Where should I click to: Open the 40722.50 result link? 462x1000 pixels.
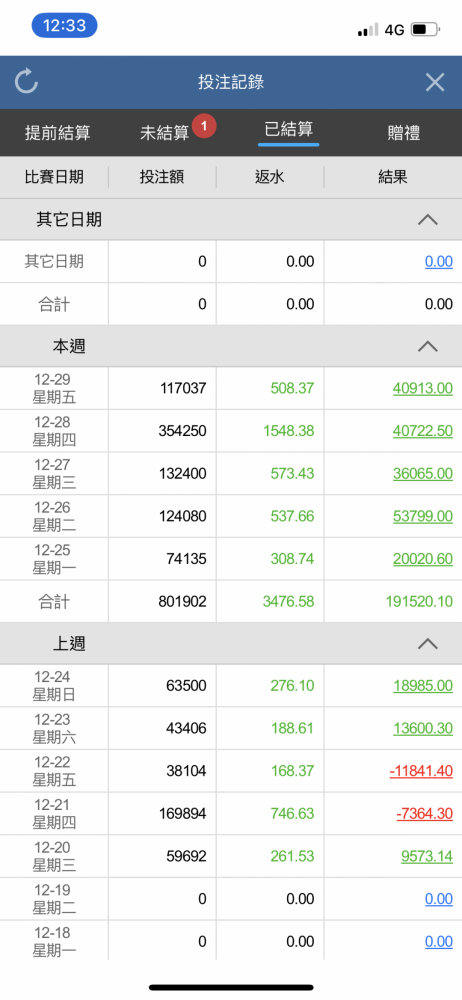pos(423,430)
